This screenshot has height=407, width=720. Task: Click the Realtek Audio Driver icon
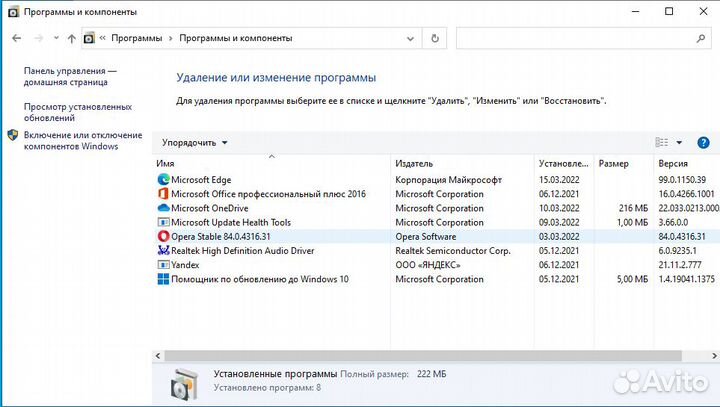(x=163, y=251)
